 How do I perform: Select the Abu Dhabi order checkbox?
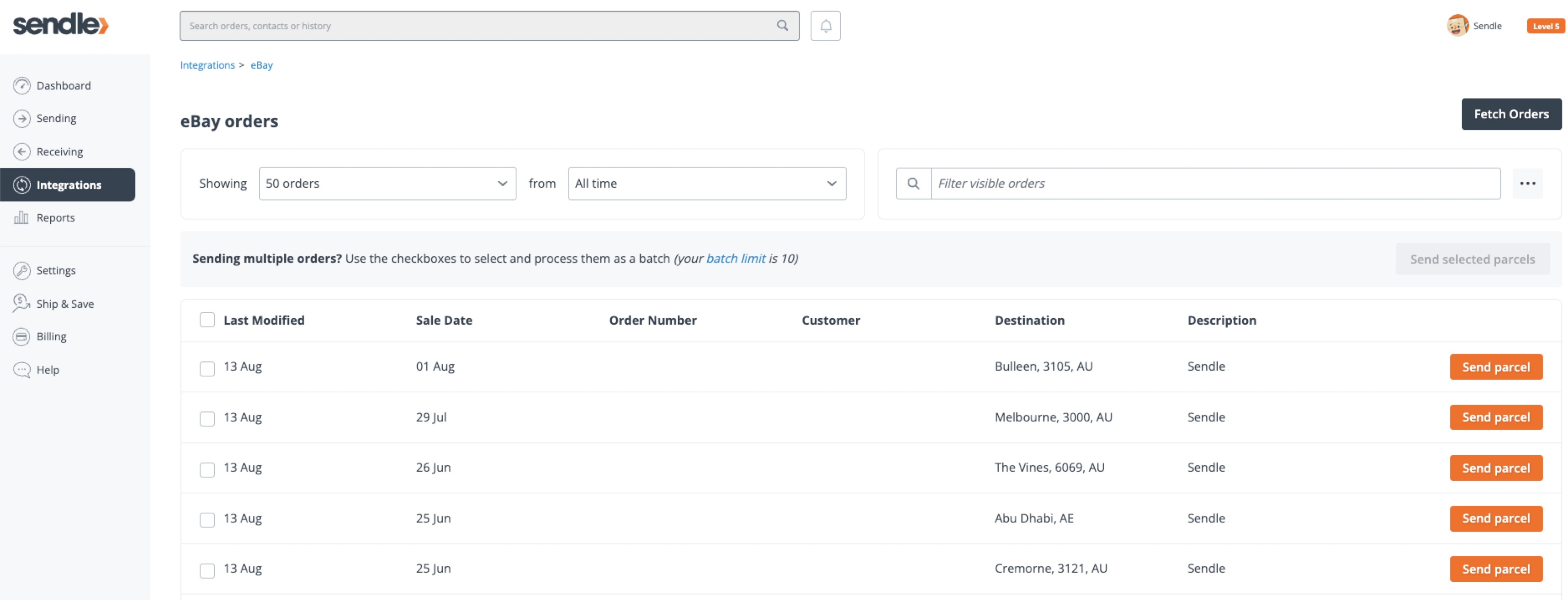(207, 520)
